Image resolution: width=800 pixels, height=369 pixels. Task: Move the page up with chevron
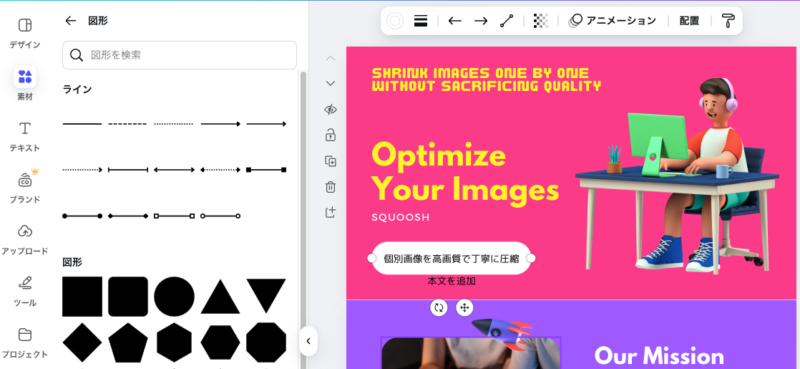[331, 58]
